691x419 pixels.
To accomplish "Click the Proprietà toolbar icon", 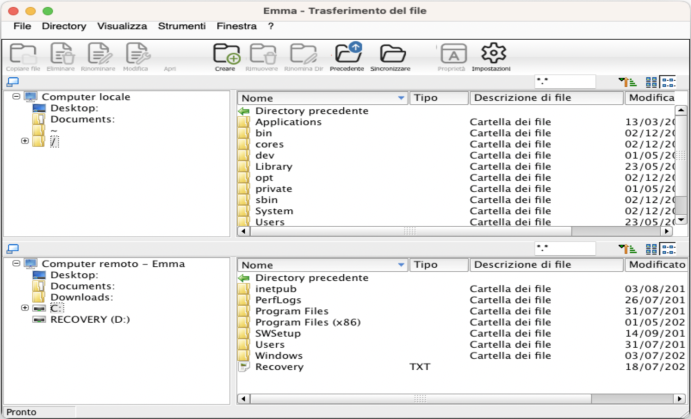I will click(452, 54).
